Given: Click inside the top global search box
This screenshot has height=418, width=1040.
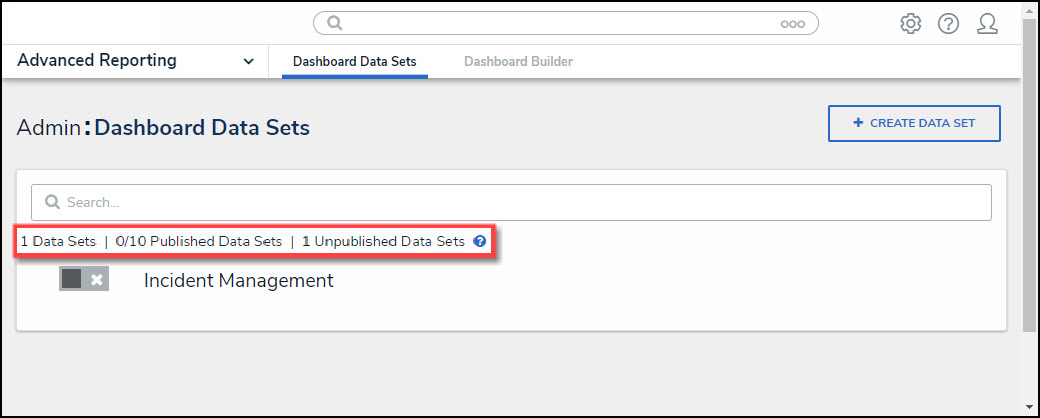Looking at the screenshot, I should click(560, 23).
